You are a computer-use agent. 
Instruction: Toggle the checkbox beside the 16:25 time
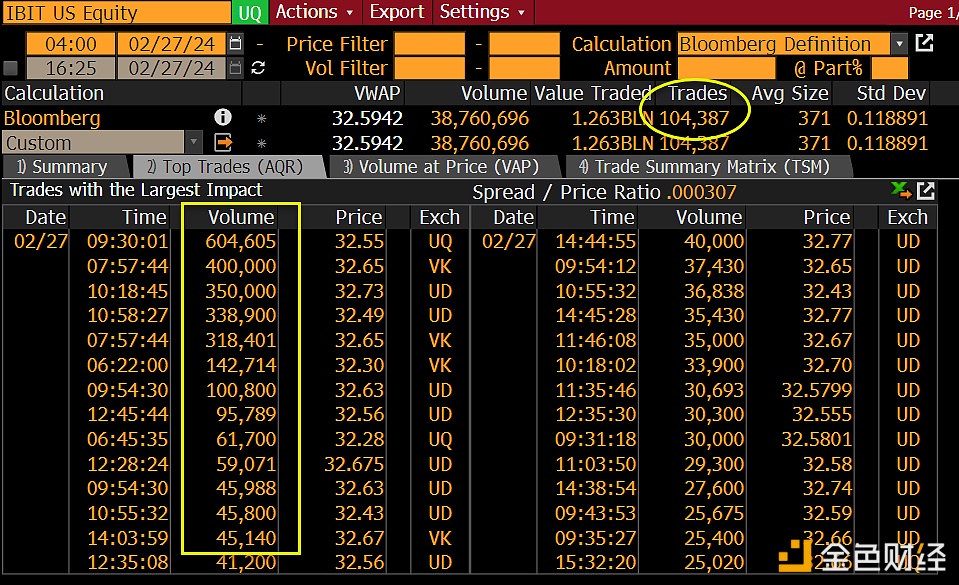[11, 68]
